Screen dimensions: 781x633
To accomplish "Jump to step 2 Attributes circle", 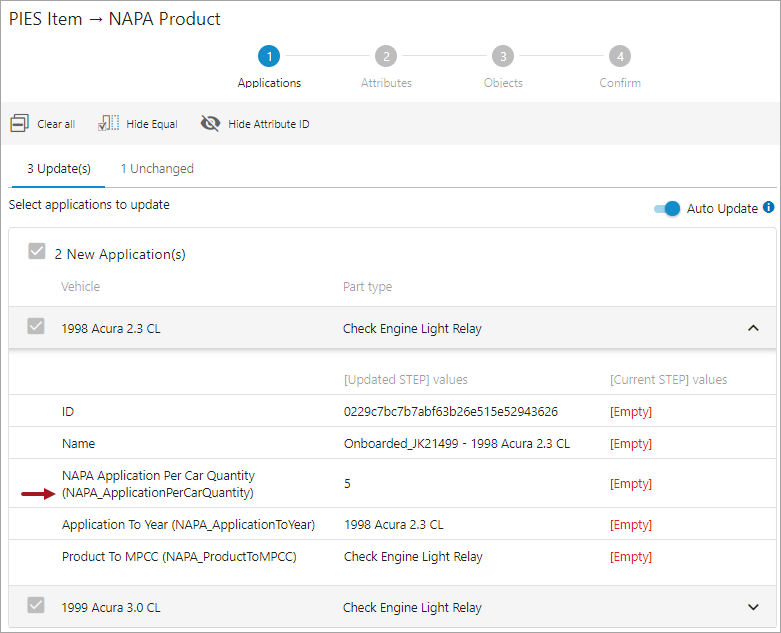I will pos(386,56).
